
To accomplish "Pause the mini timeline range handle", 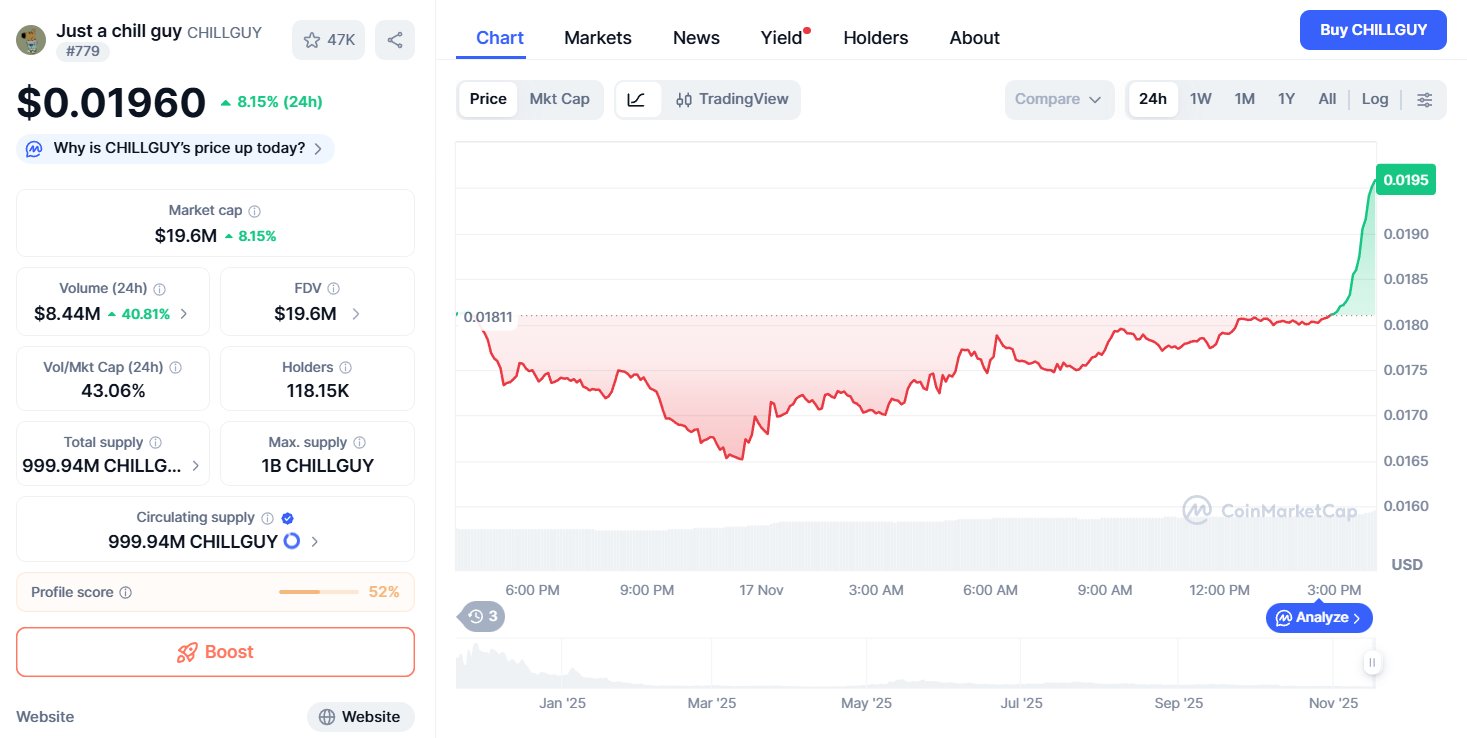I will point(1372,662).
